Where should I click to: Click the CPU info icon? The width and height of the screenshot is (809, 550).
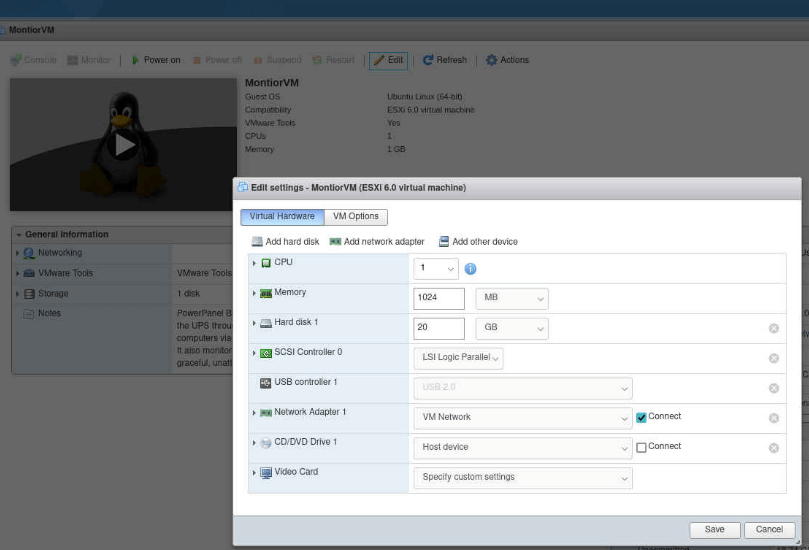tap(470, 269)
